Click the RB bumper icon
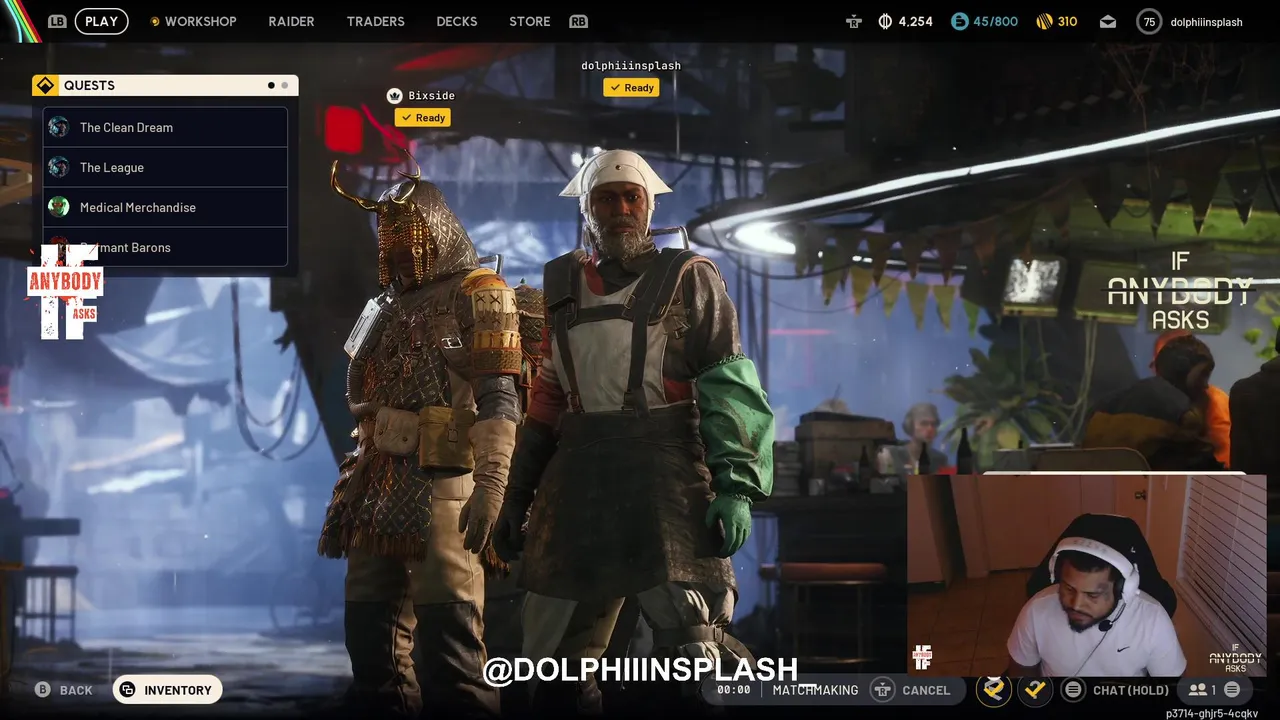Image resolution: width=1280 pixels, height=720 pixels. pyautogui.click(x=578, y=21)
